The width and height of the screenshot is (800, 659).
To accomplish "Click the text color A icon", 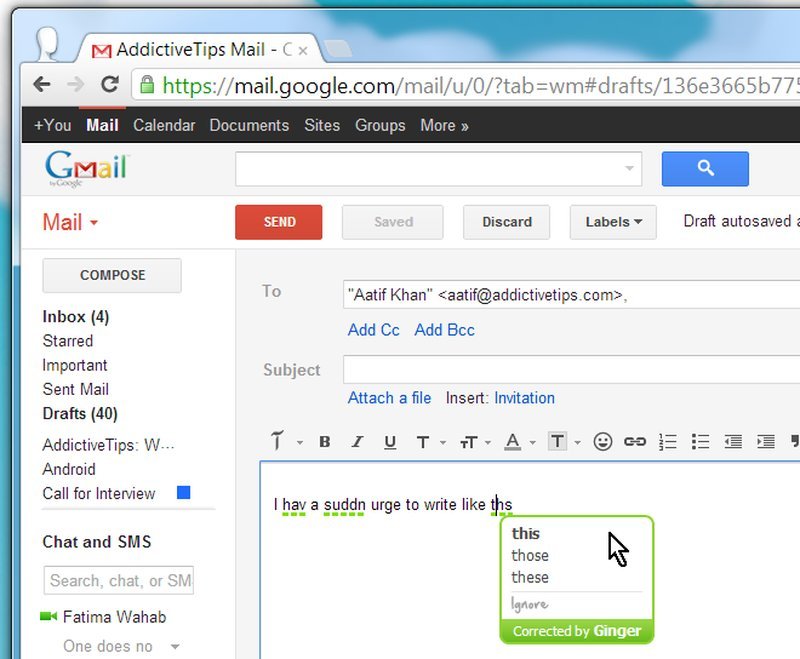I will 512,442.
